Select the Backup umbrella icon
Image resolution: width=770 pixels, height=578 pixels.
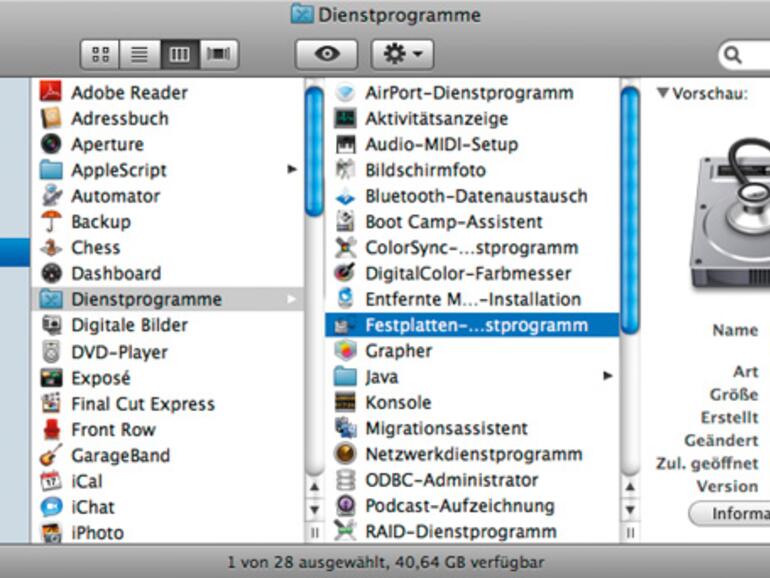(51, 221)
